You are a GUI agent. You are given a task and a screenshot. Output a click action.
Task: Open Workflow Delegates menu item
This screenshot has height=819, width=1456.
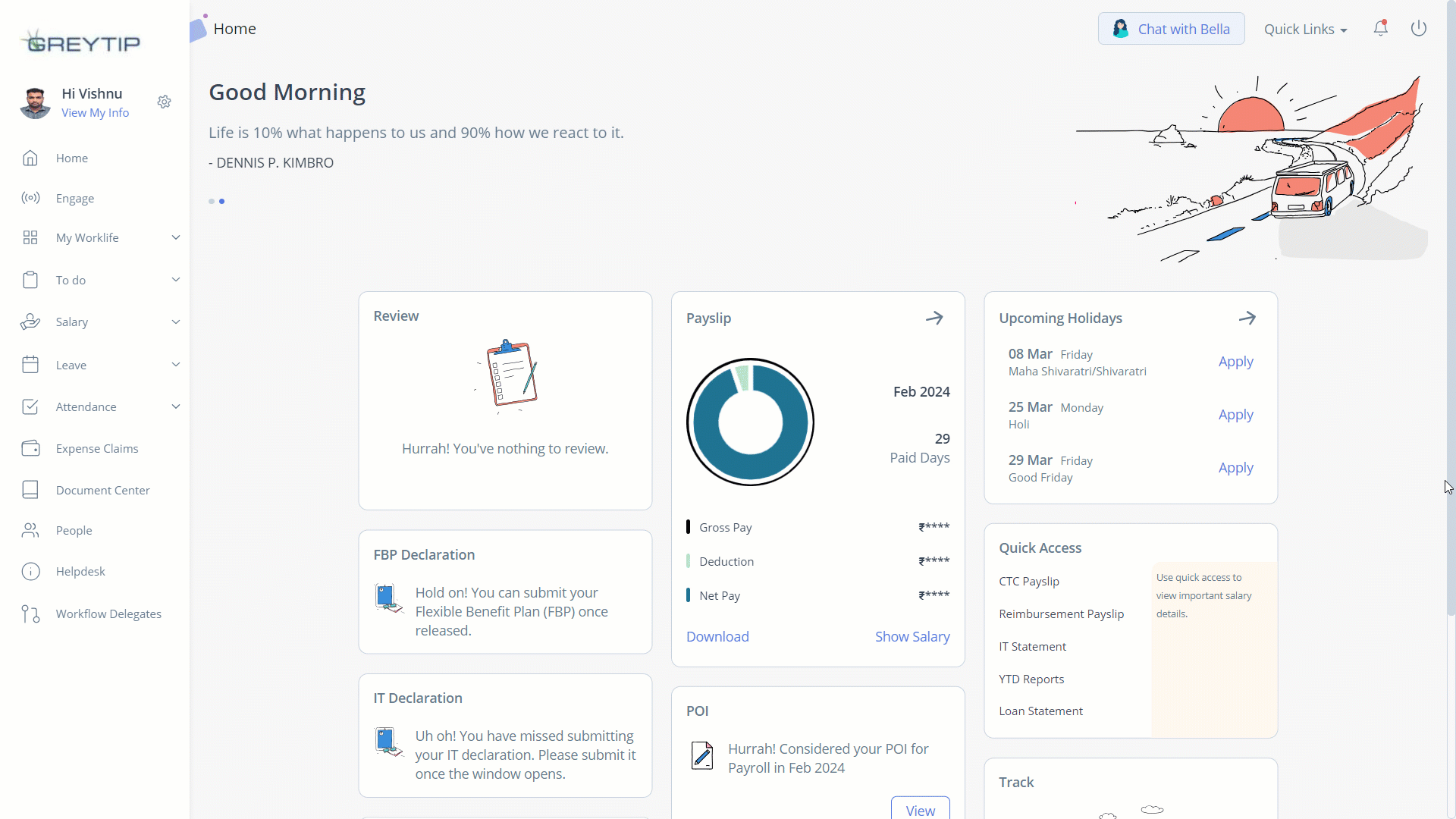[108, 613]
